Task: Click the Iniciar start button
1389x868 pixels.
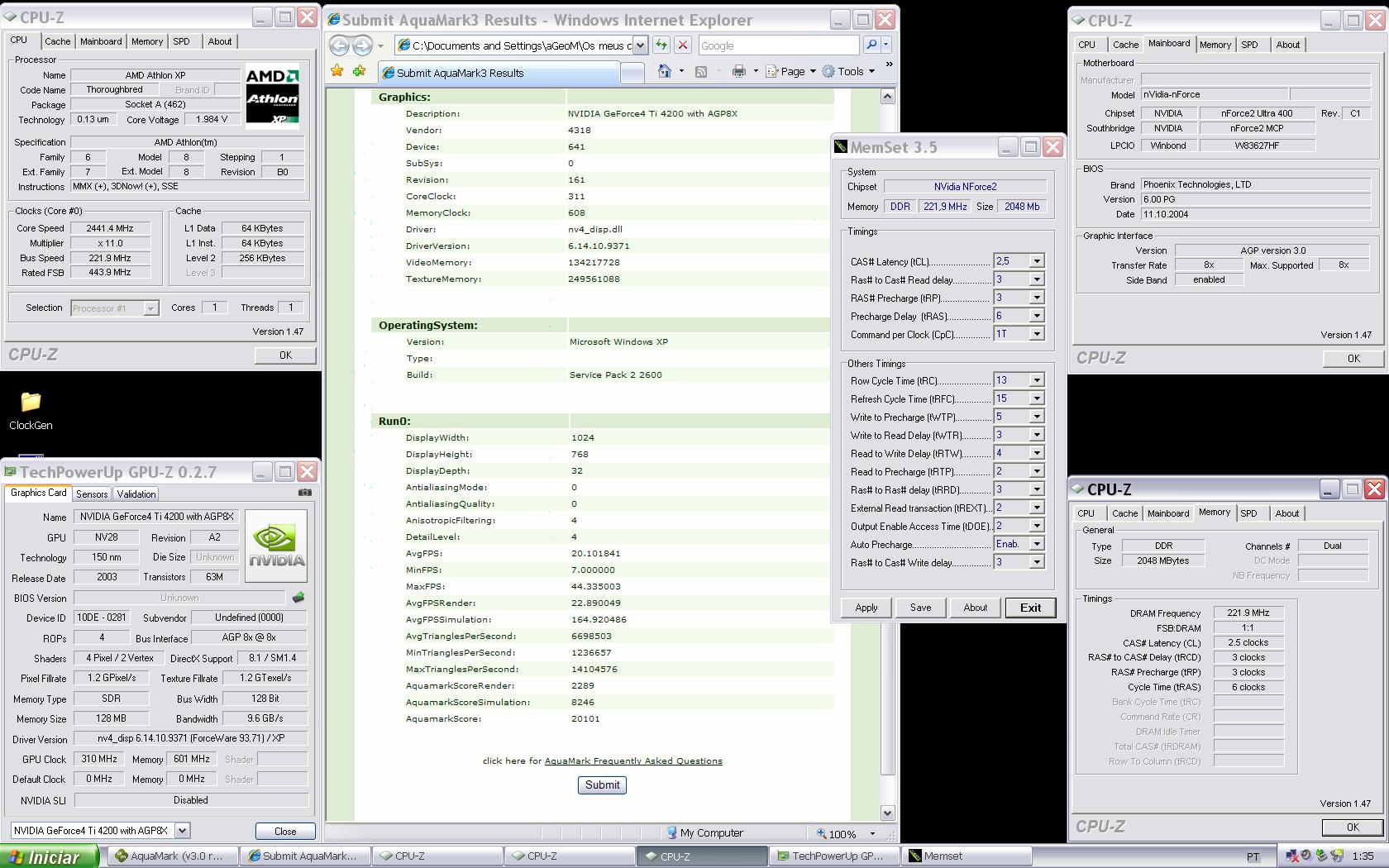Action: [50, 856]
